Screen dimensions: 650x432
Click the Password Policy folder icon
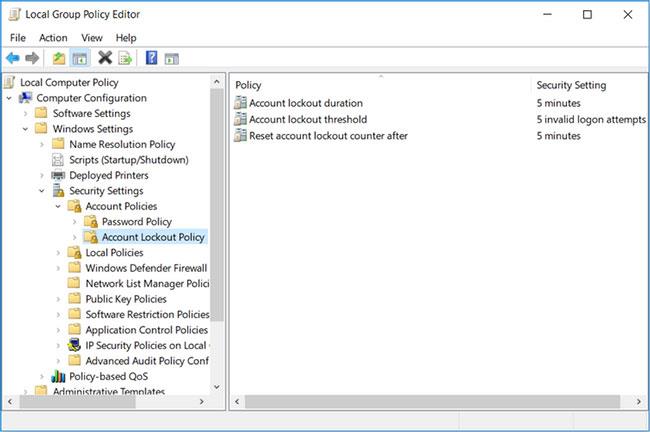(91, 222)
